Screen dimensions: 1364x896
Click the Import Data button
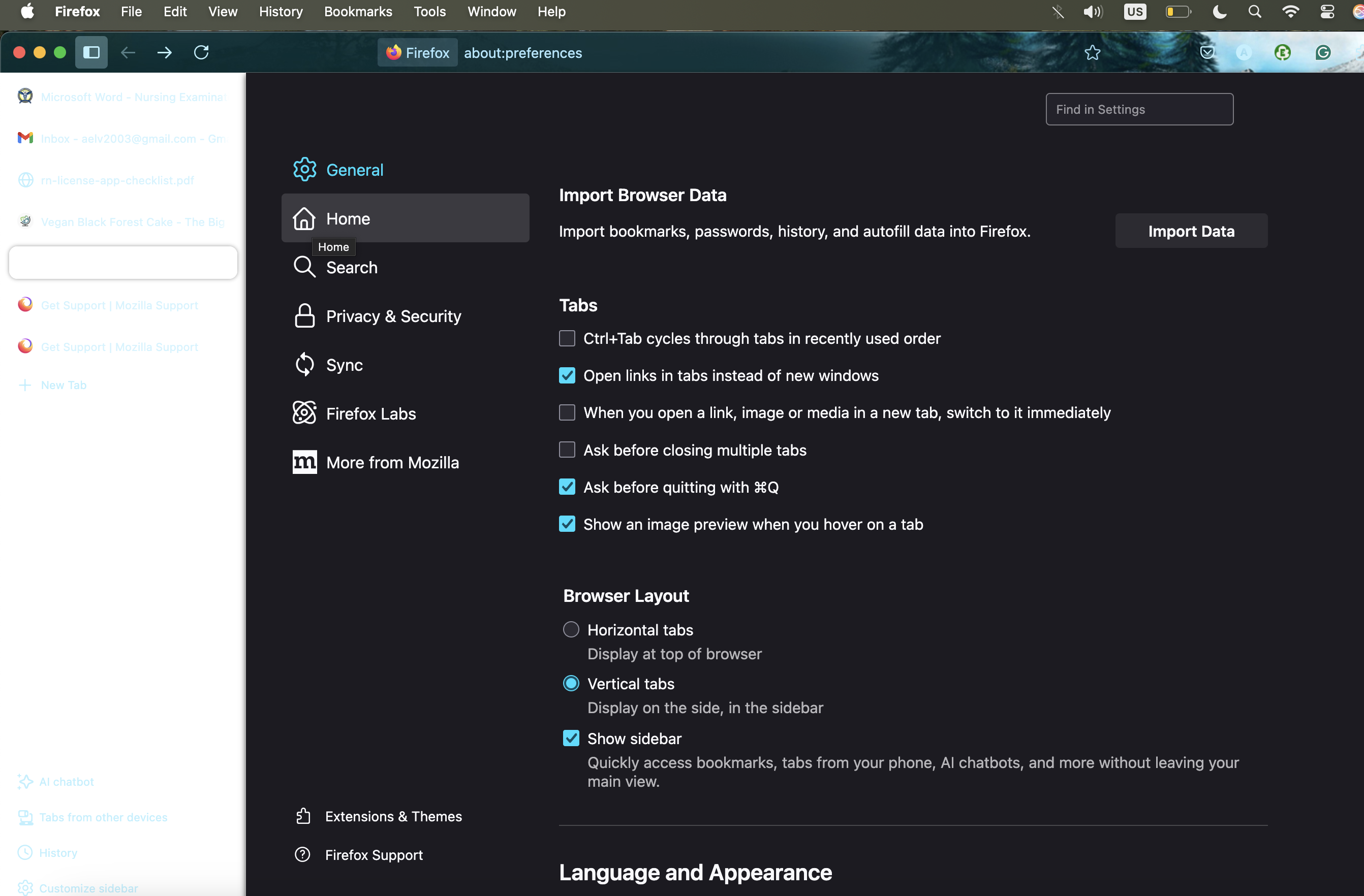tap(1191, 231)
